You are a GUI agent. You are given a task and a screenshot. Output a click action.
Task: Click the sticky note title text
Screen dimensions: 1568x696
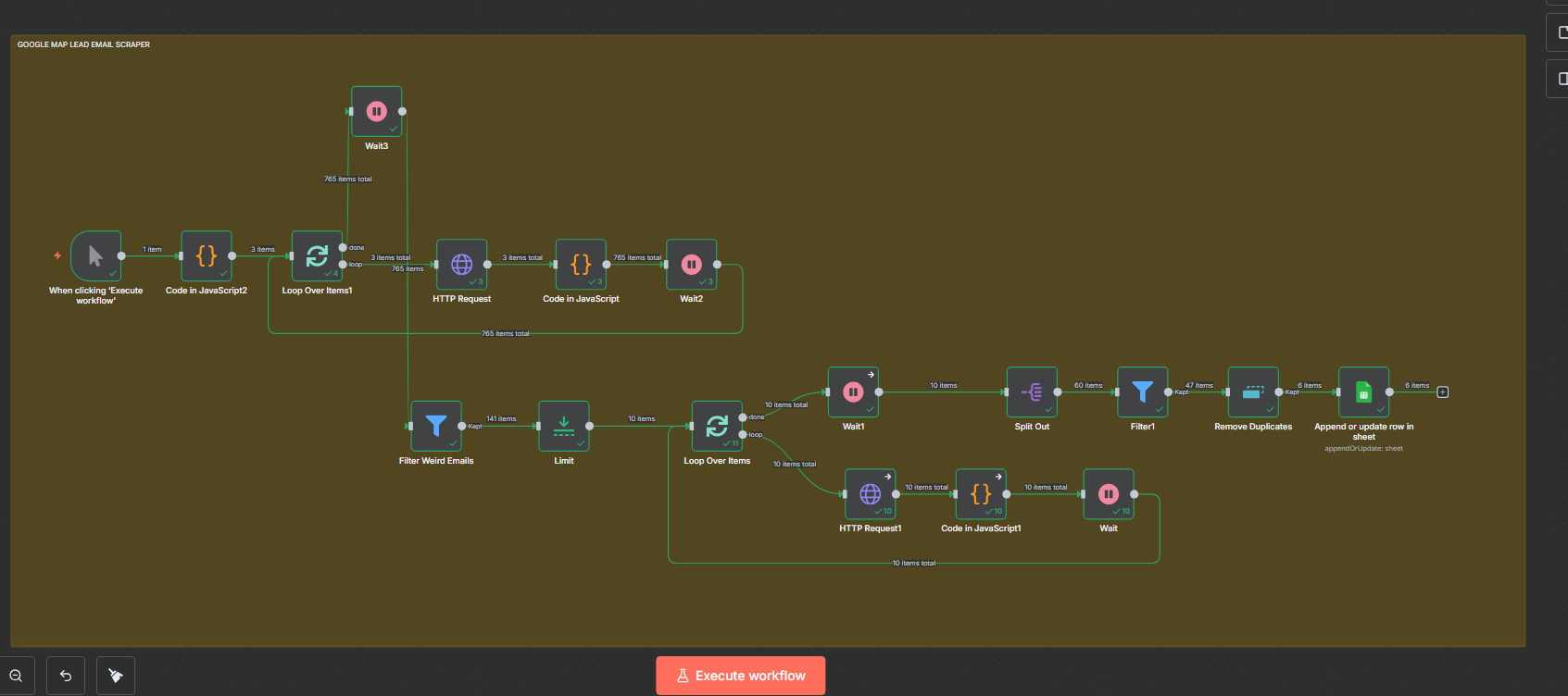coord(83,44)
